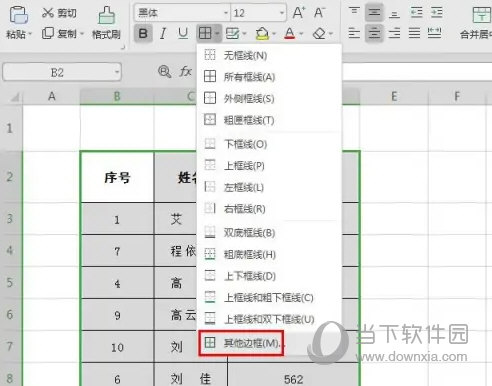
Task: Click the Paste clipboard icon
Action: pyautogui.click(x=18, y=15)
